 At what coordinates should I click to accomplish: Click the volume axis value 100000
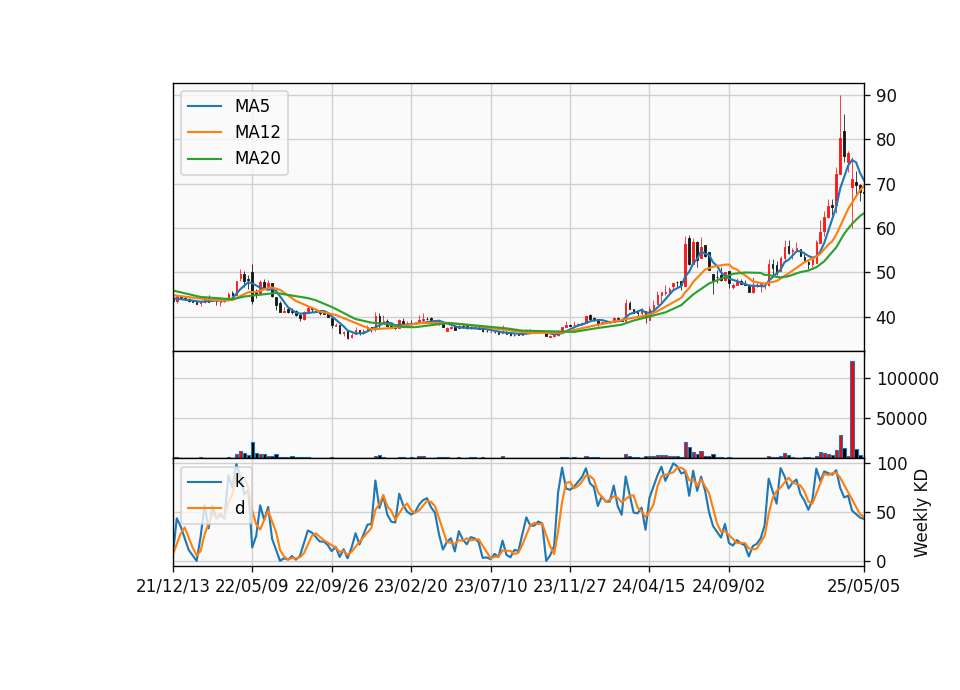908,379
